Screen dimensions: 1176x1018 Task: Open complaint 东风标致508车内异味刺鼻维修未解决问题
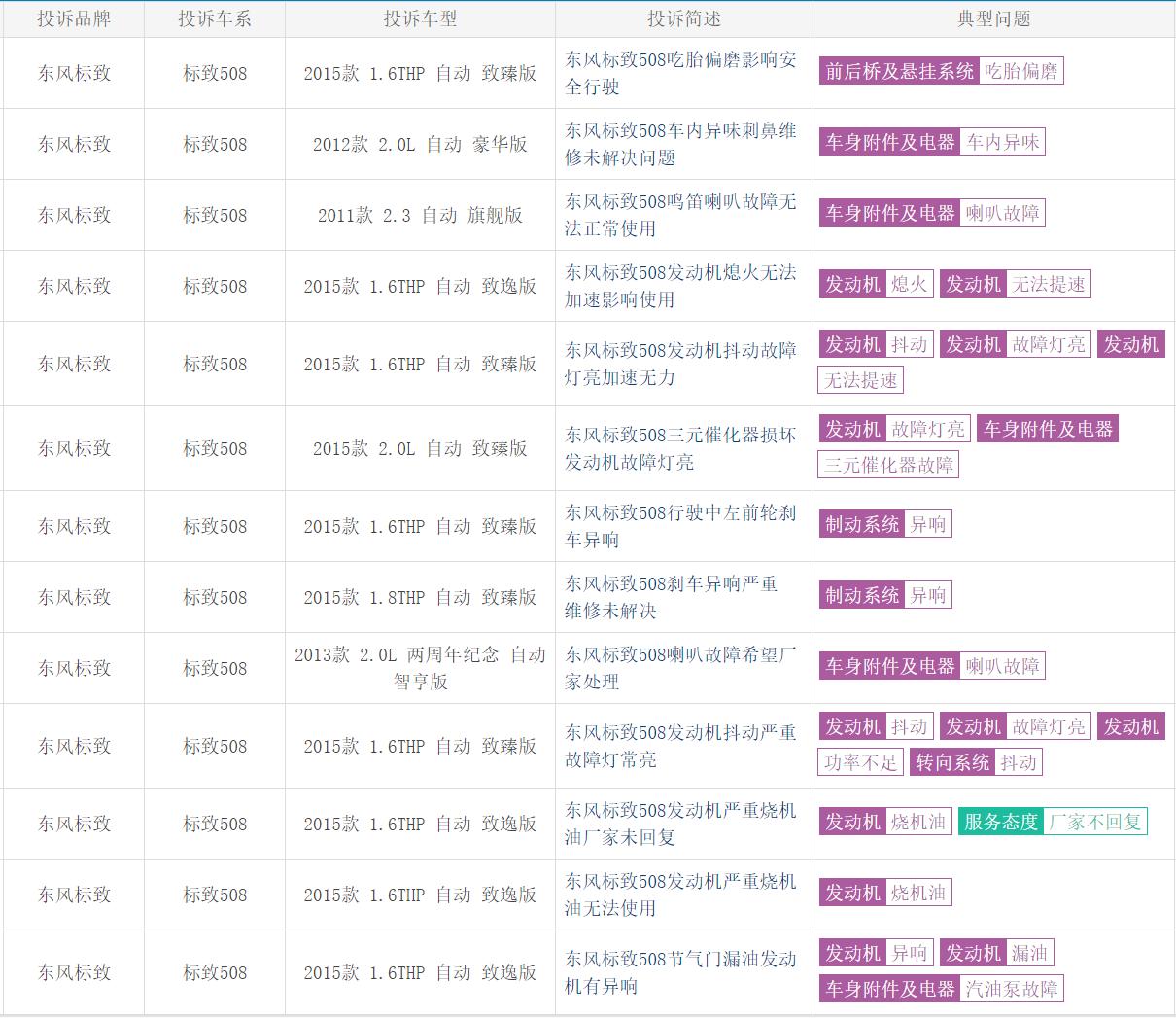pyautogui.click(x=680, y=144)
